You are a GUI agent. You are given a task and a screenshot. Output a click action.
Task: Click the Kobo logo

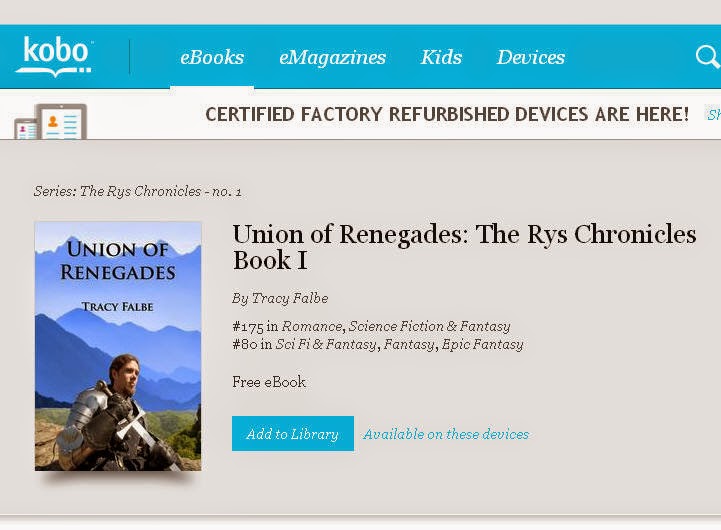pos(54,57)
